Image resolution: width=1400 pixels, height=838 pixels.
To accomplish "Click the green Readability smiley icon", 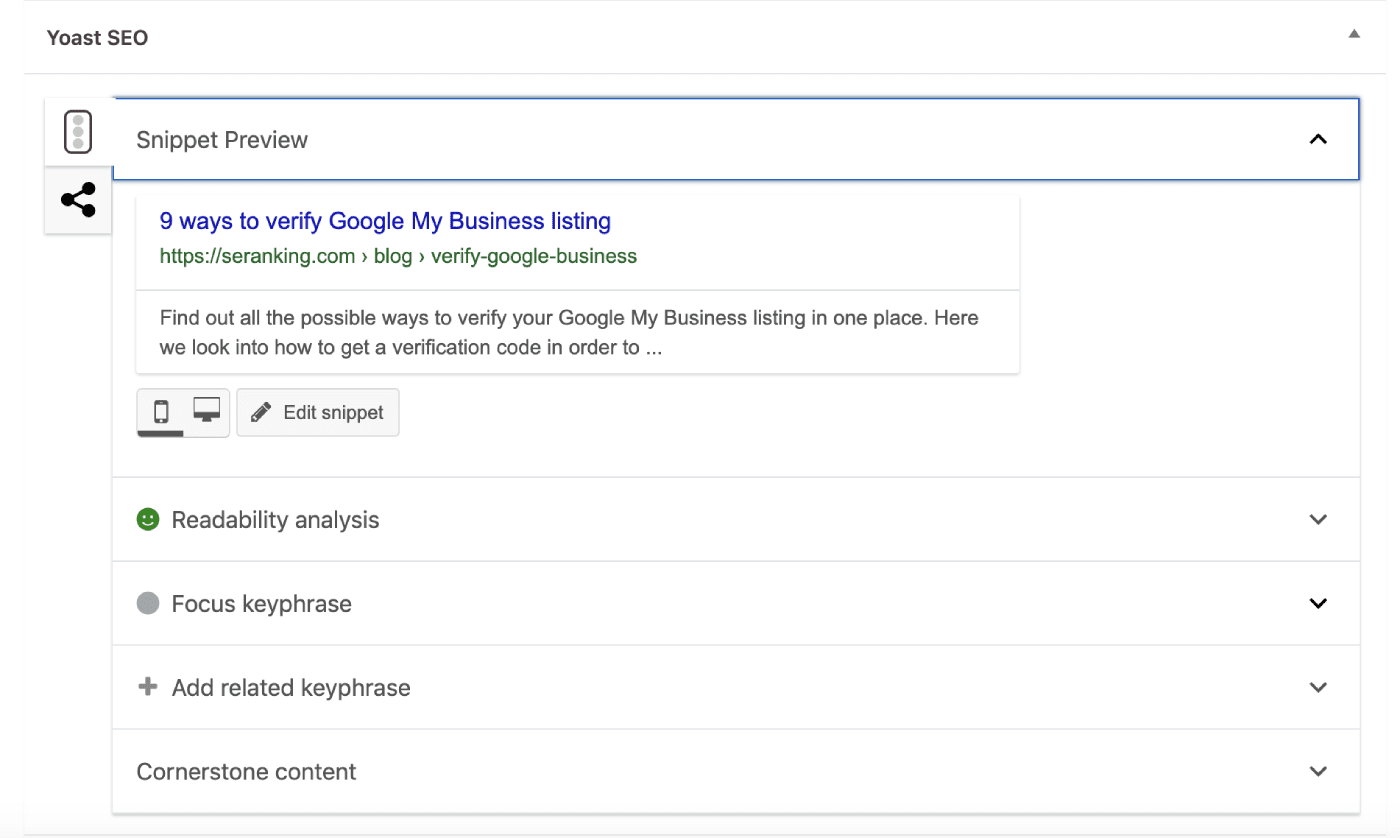I will click(x=148, y=519).
